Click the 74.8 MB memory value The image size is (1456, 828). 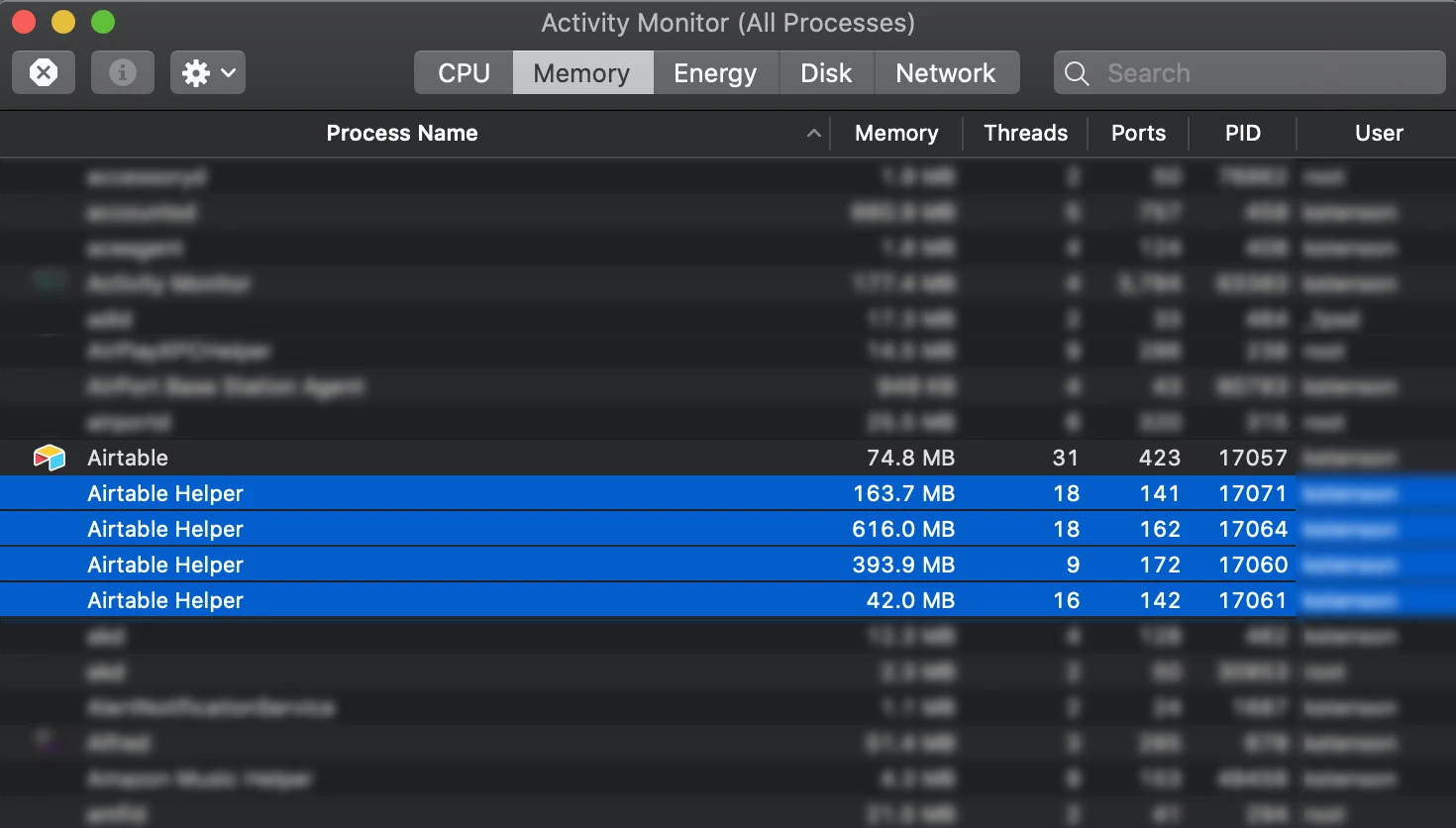coord(910,458)
